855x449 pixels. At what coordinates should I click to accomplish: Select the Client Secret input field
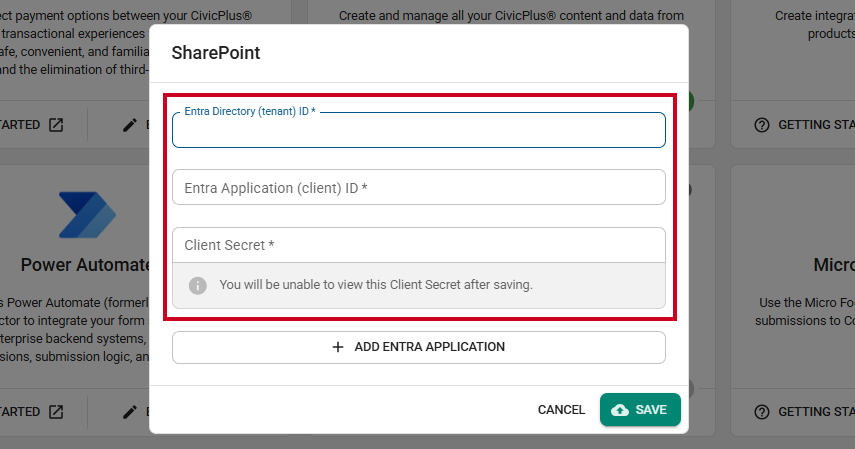419,245
